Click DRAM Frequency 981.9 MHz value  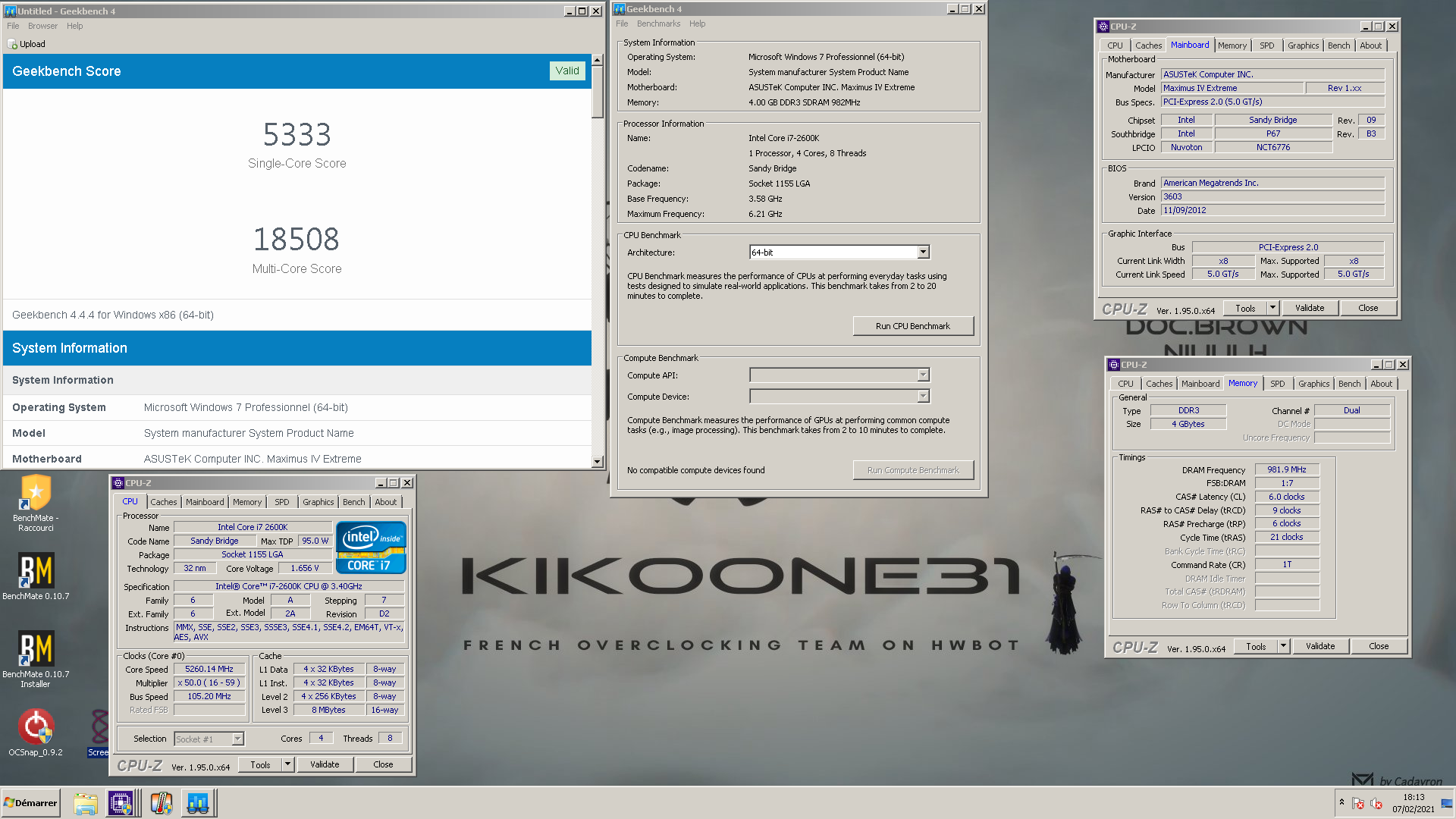click(1287, 470)
